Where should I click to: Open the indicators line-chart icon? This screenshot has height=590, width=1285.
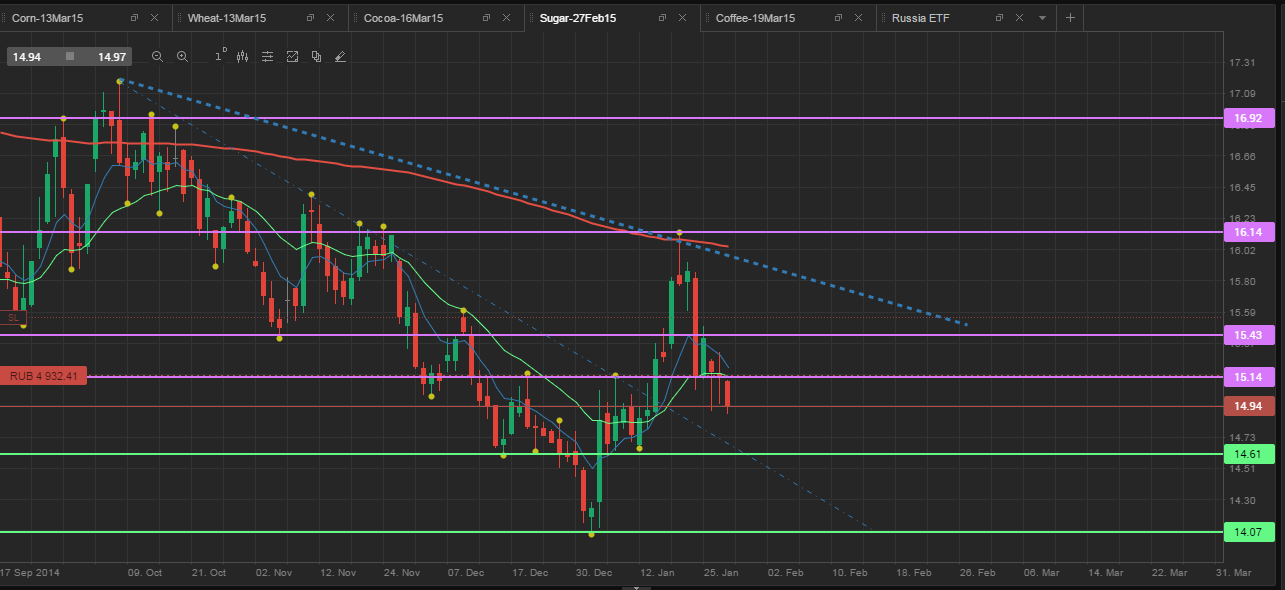point(292,57)
